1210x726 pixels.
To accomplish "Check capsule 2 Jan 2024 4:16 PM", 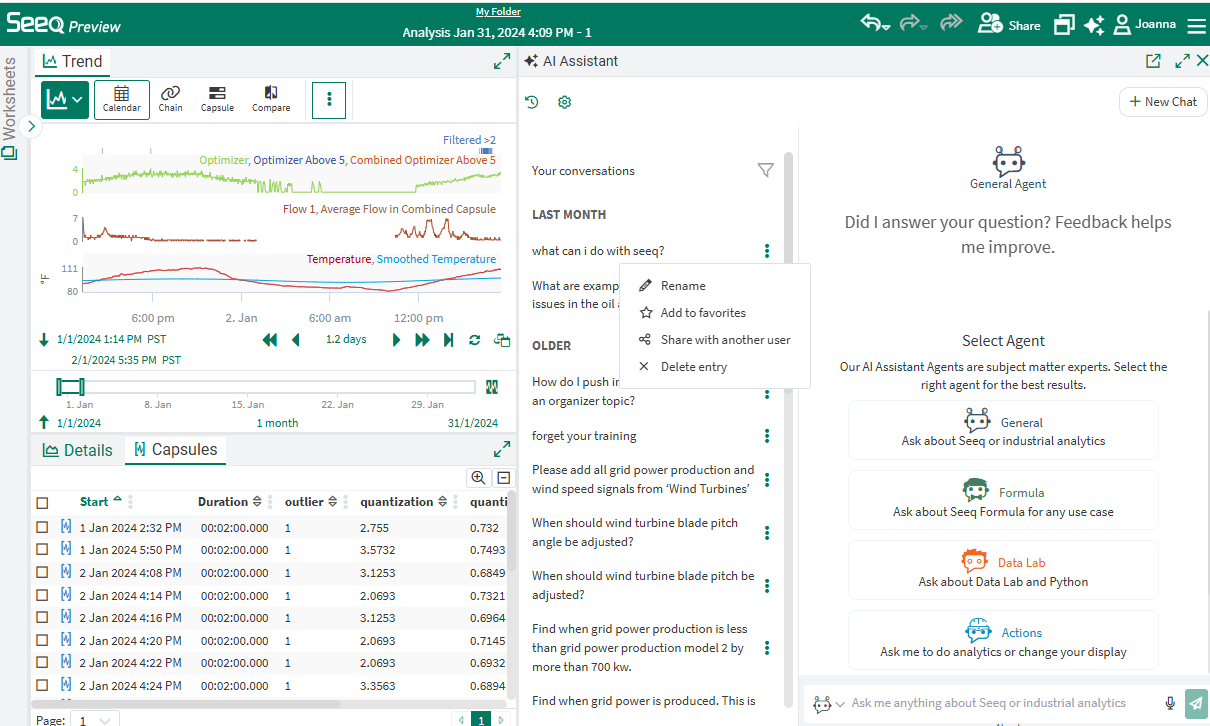I will point(42,617).
